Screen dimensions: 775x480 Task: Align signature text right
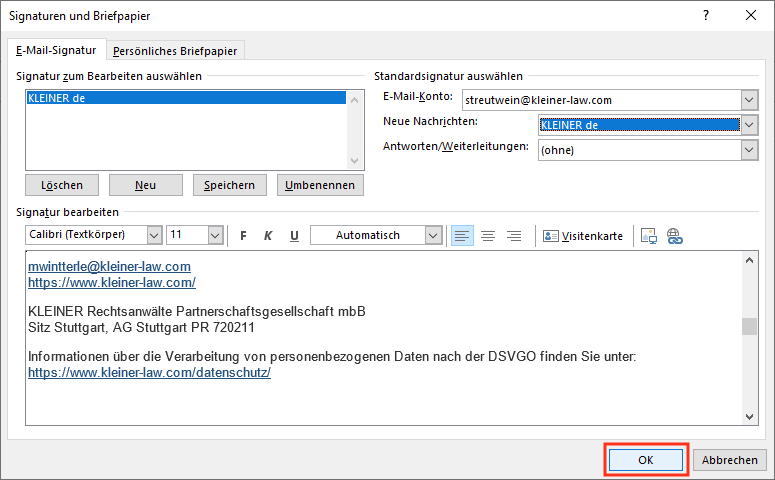[x=514, y=236]
